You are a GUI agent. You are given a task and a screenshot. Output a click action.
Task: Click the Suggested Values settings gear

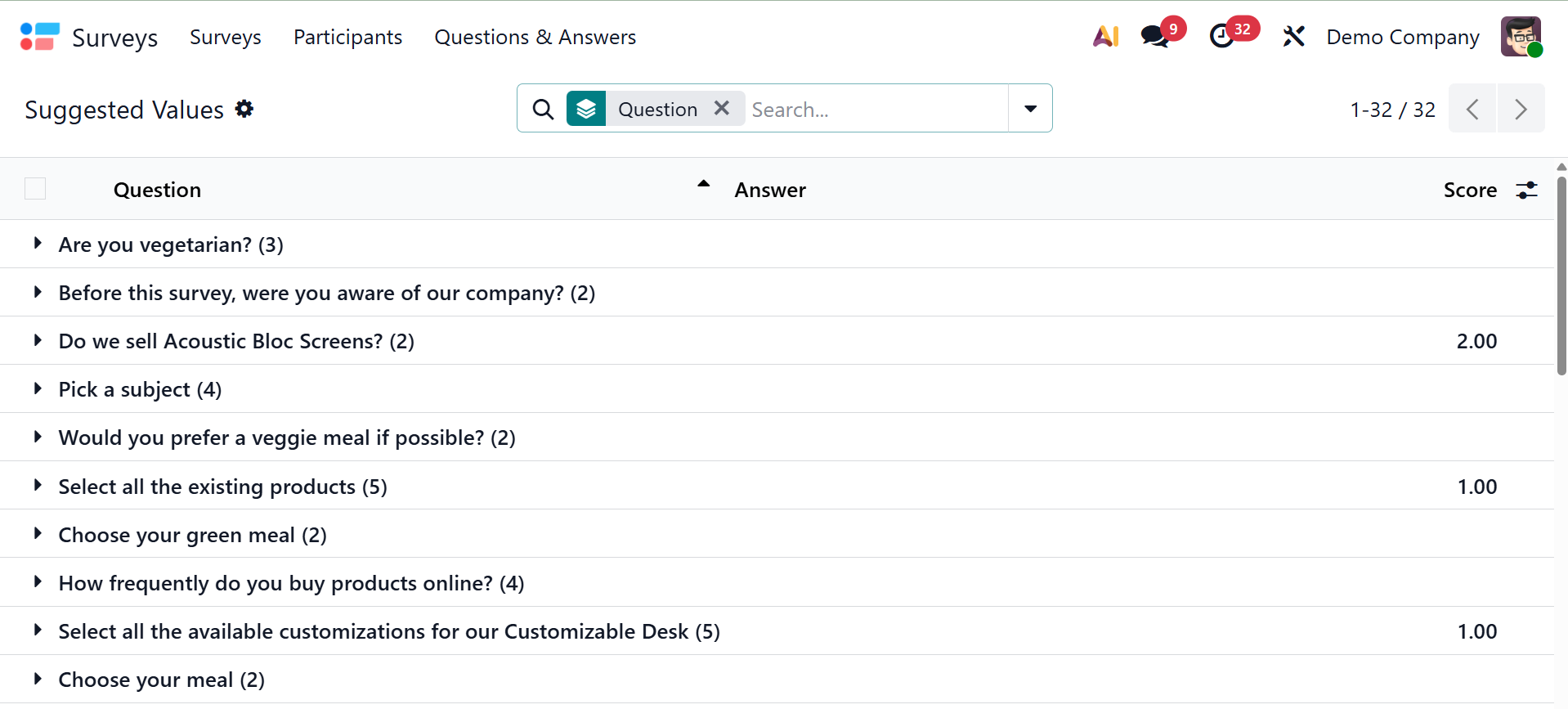pyautogui.click(x=244, y=109)
